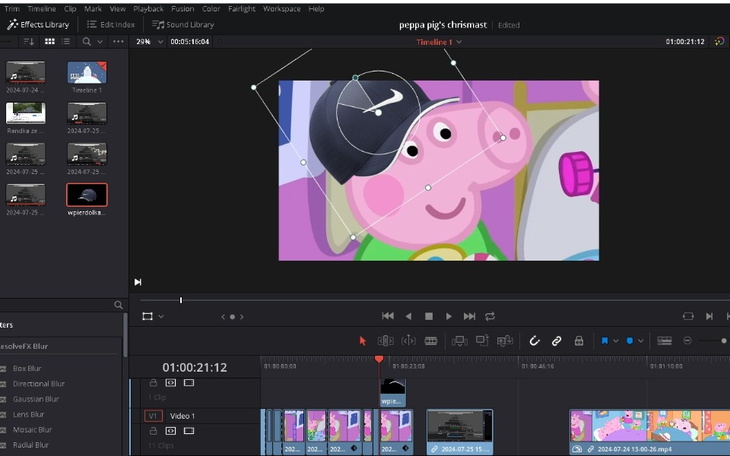The height and width of the screenshot is (456, 730).
Task: Expand the Transform tool dropdown arrow
Action: pyautogui.click(x=161, y=317)
